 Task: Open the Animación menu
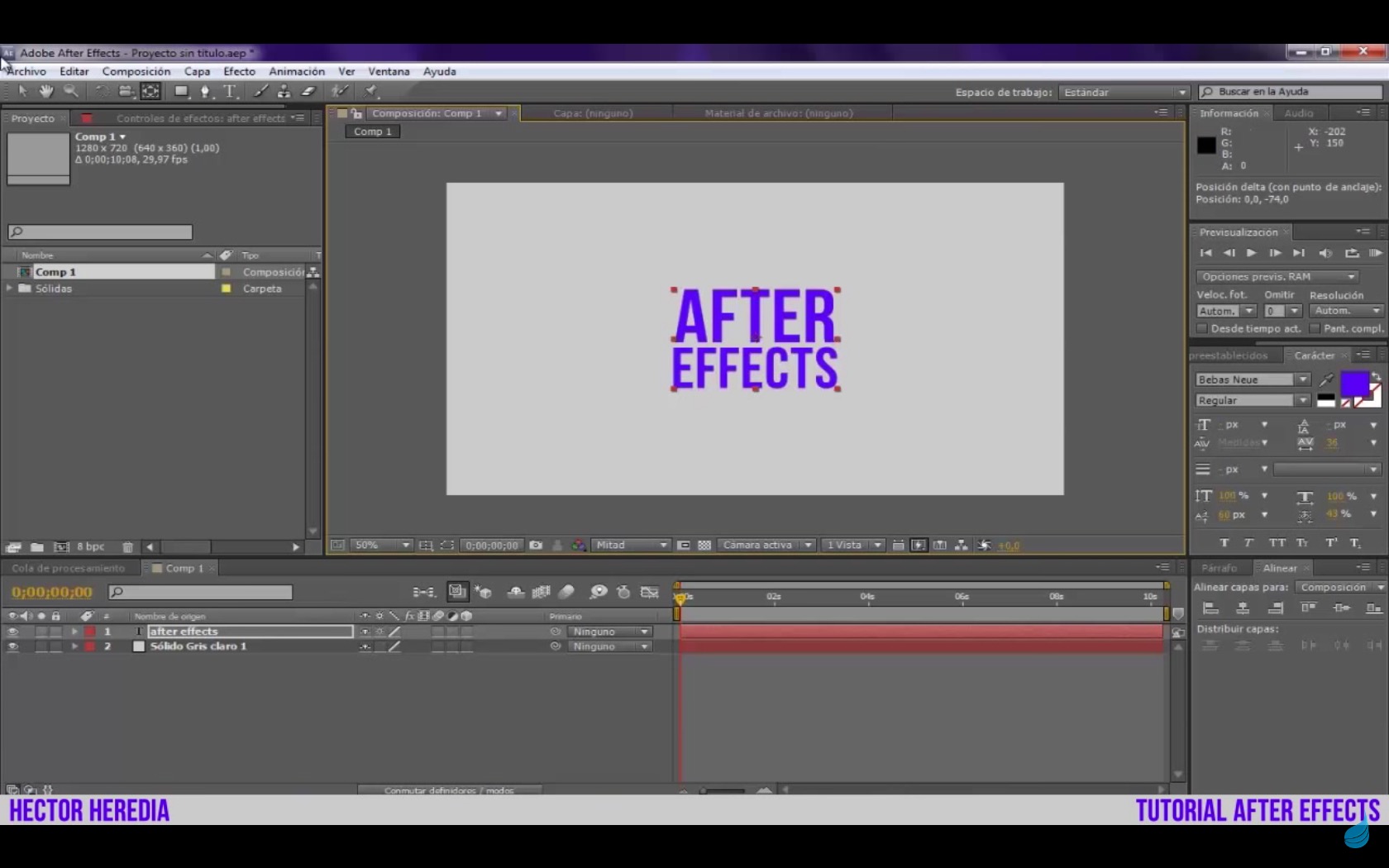tap(297, 72)
